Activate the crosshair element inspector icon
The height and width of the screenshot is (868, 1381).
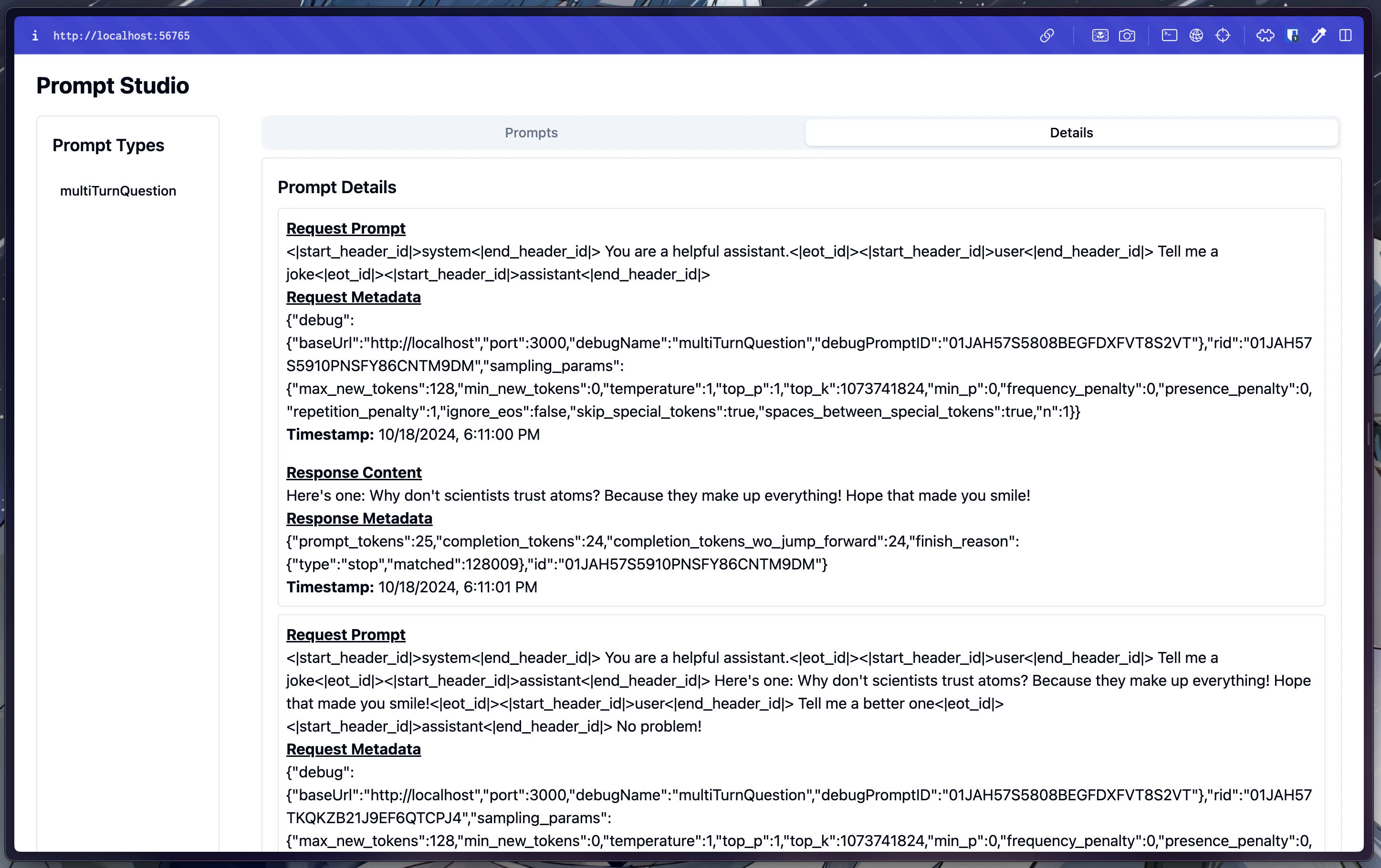1223,36
